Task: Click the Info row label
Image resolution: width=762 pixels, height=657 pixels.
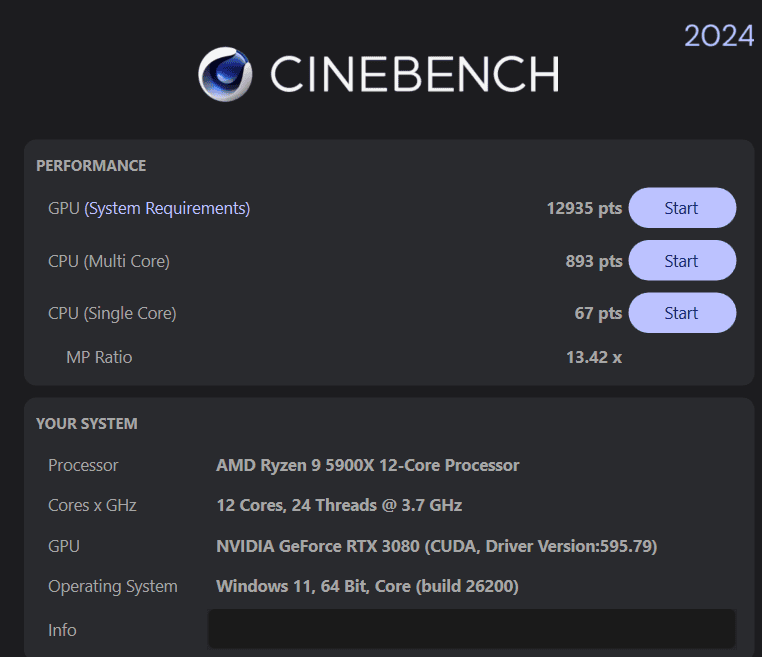Action: (x=62, y=630)
